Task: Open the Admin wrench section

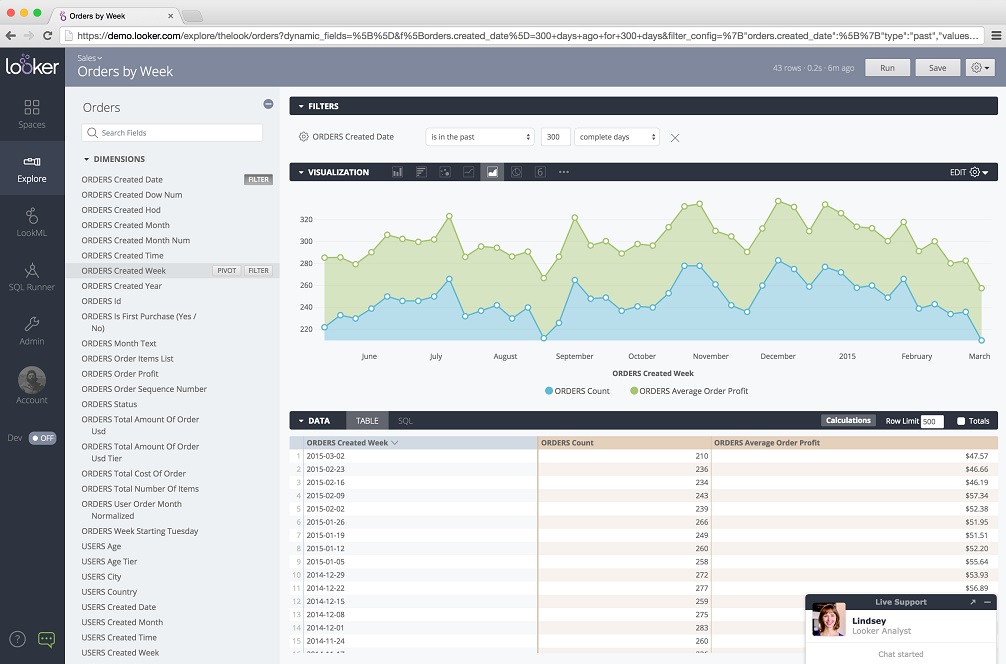Action: pos(32,331)
